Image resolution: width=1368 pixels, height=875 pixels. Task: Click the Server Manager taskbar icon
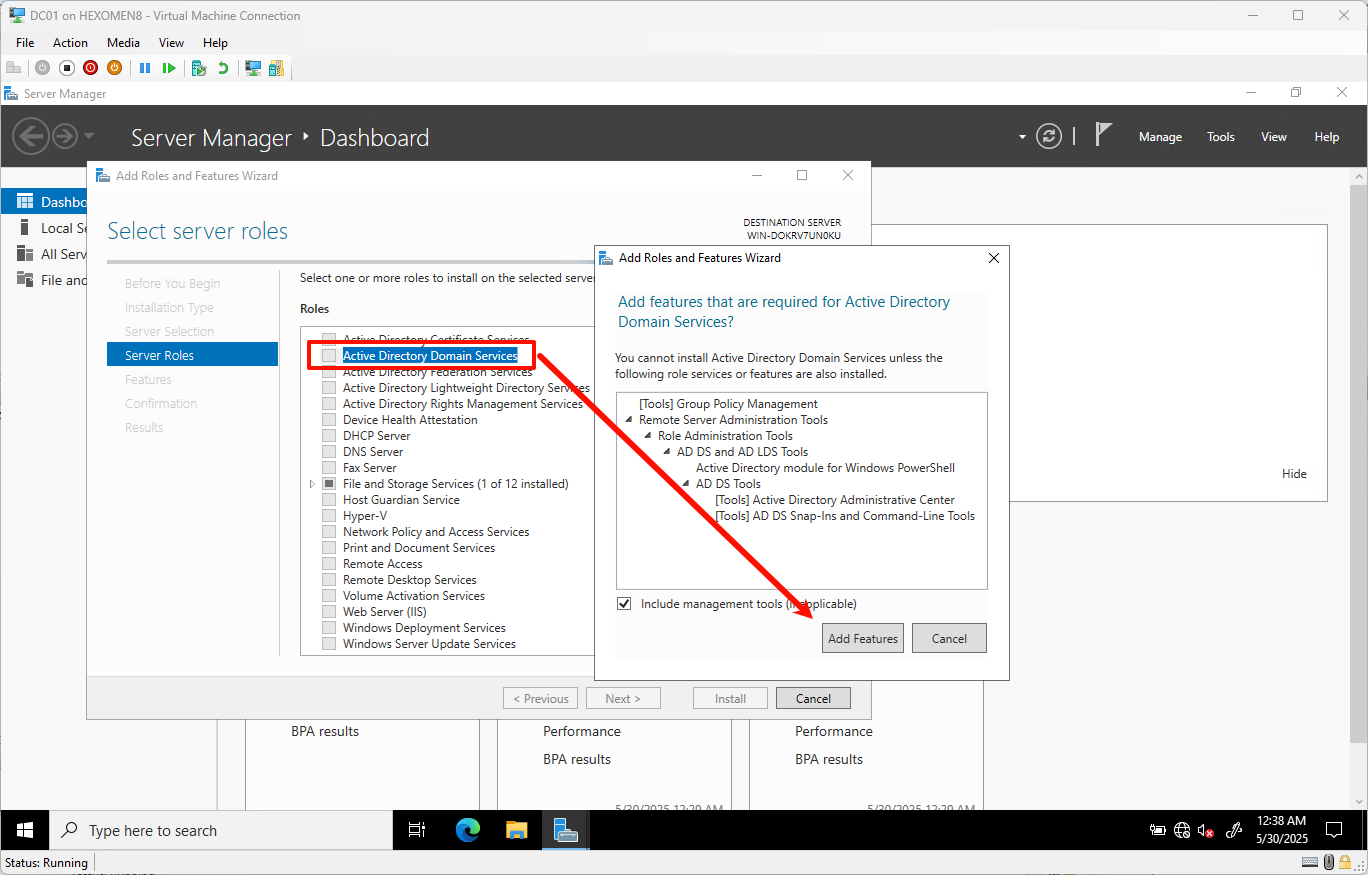pos(566,830)
